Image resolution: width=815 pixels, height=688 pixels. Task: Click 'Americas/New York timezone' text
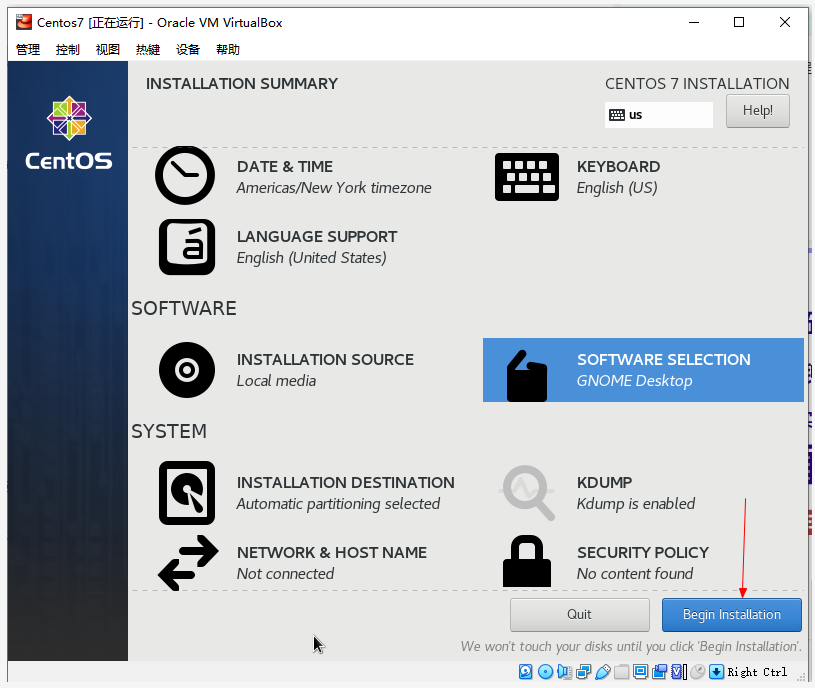[x=334, y=188]
